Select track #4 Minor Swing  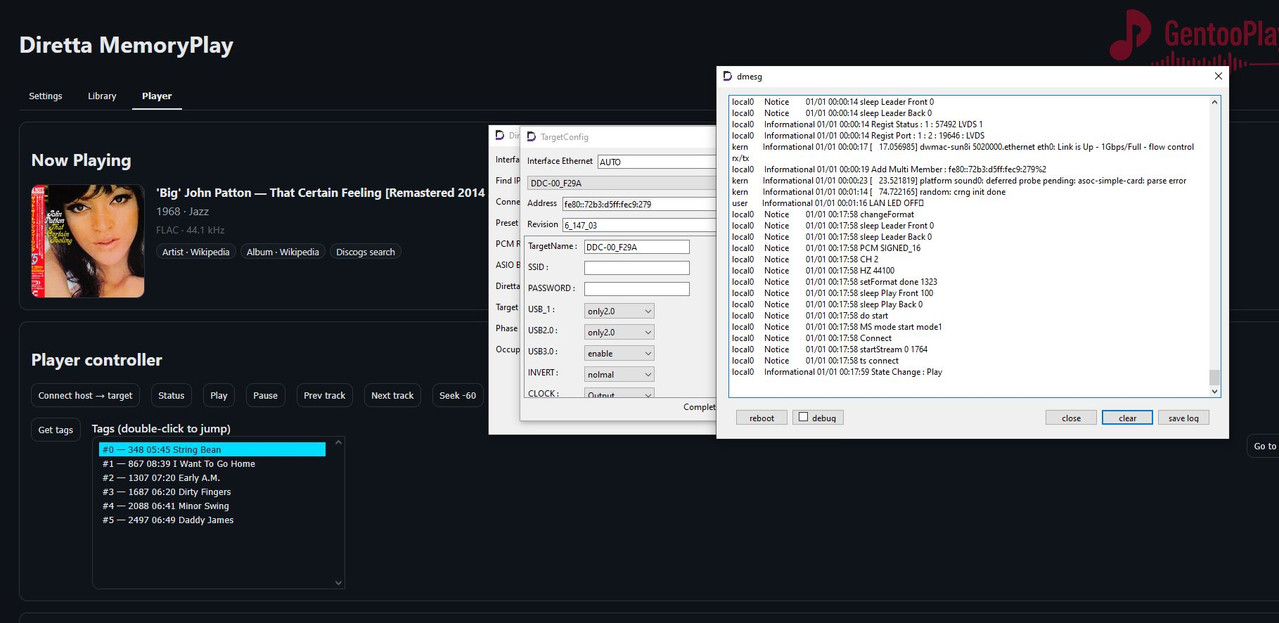coord(212,506)
